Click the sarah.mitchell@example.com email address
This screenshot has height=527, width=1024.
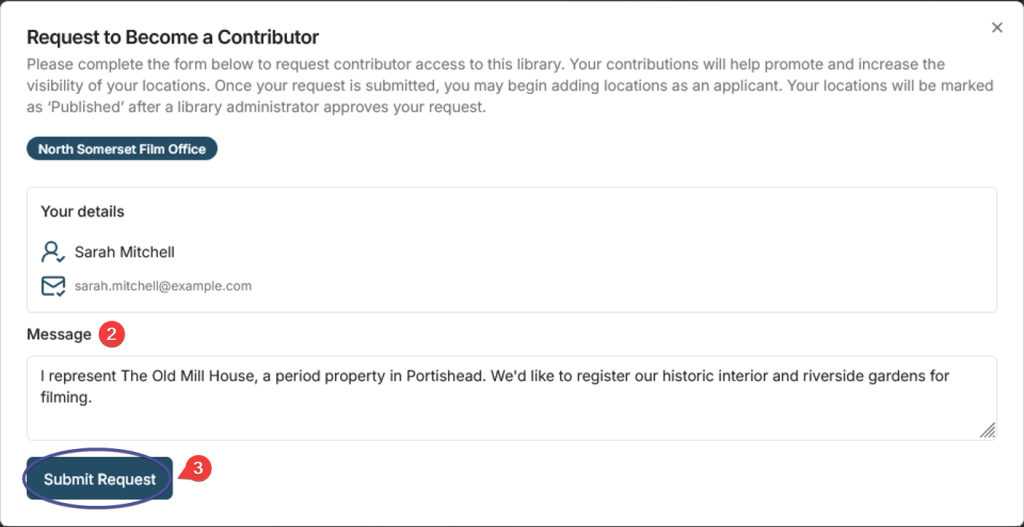tap(163, 286)
